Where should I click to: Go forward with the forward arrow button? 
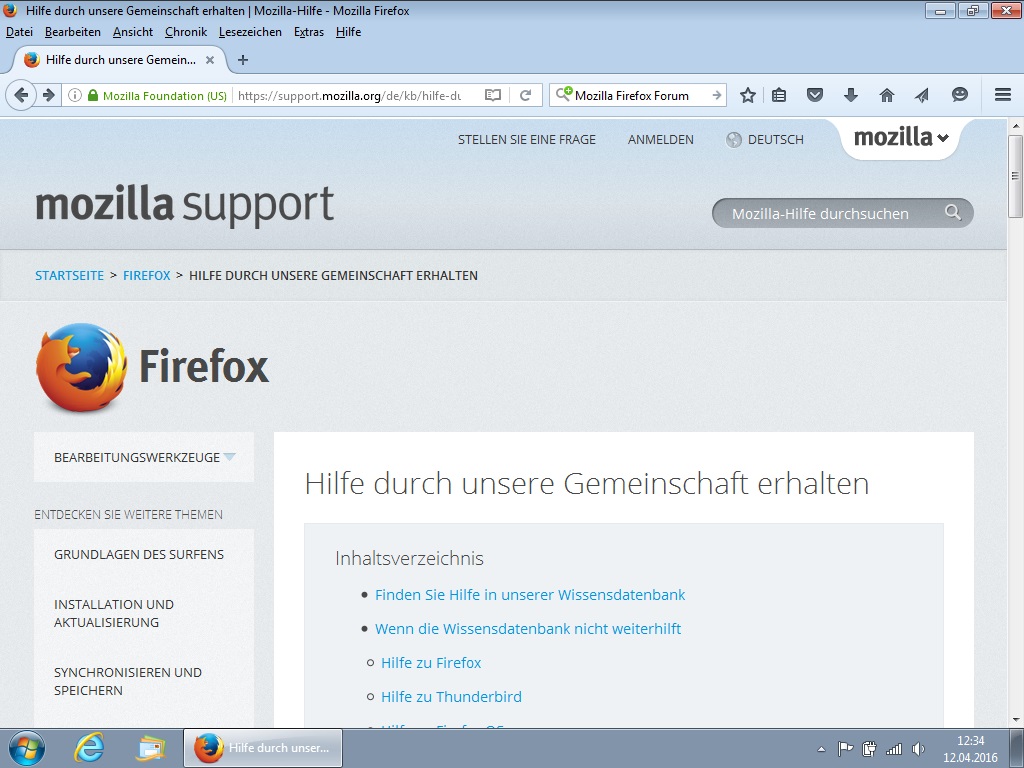[x=49, y=95]
